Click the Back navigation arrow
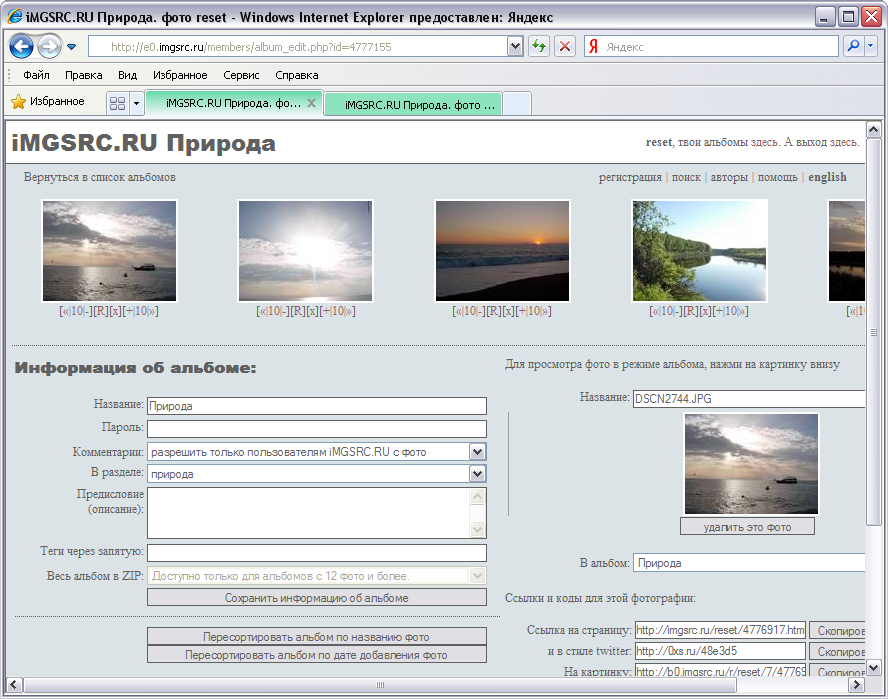The width and height of the screenshot is (888, 699). [21, 46]
